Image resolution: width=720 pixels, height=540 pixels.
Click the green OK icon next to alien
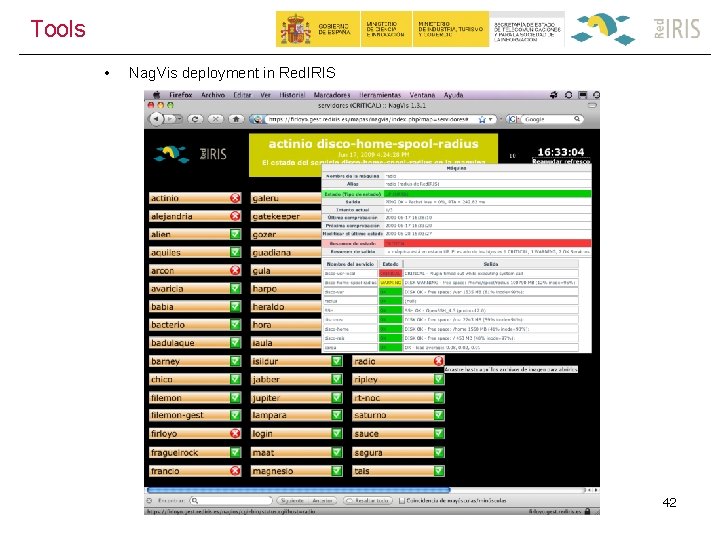coord(235,234)
